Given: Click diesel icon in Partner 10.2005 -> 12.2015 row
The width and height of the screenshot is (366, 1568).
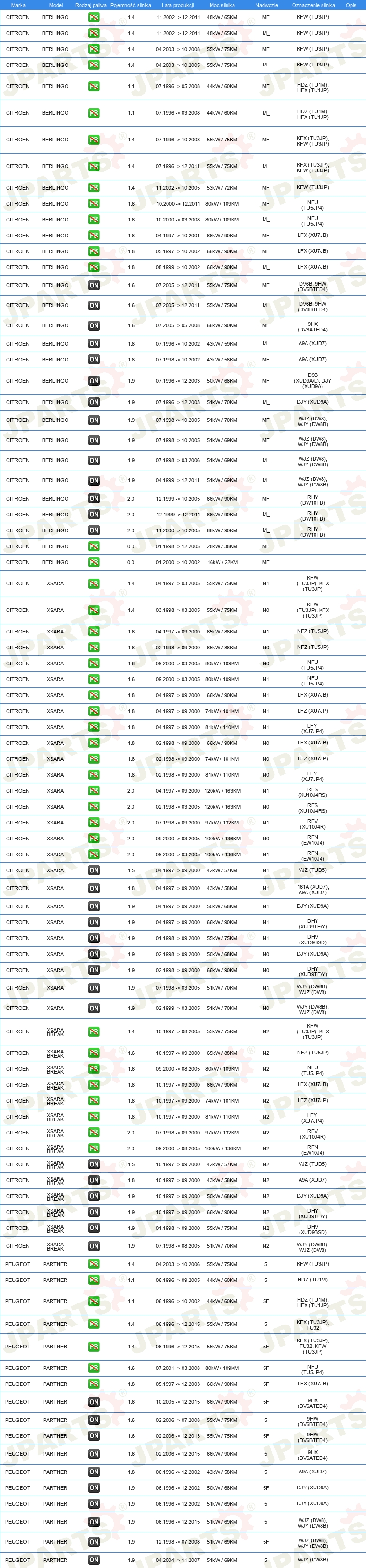Looking at the screenshot, I should pyautogui.click(x=94, y=1402).
